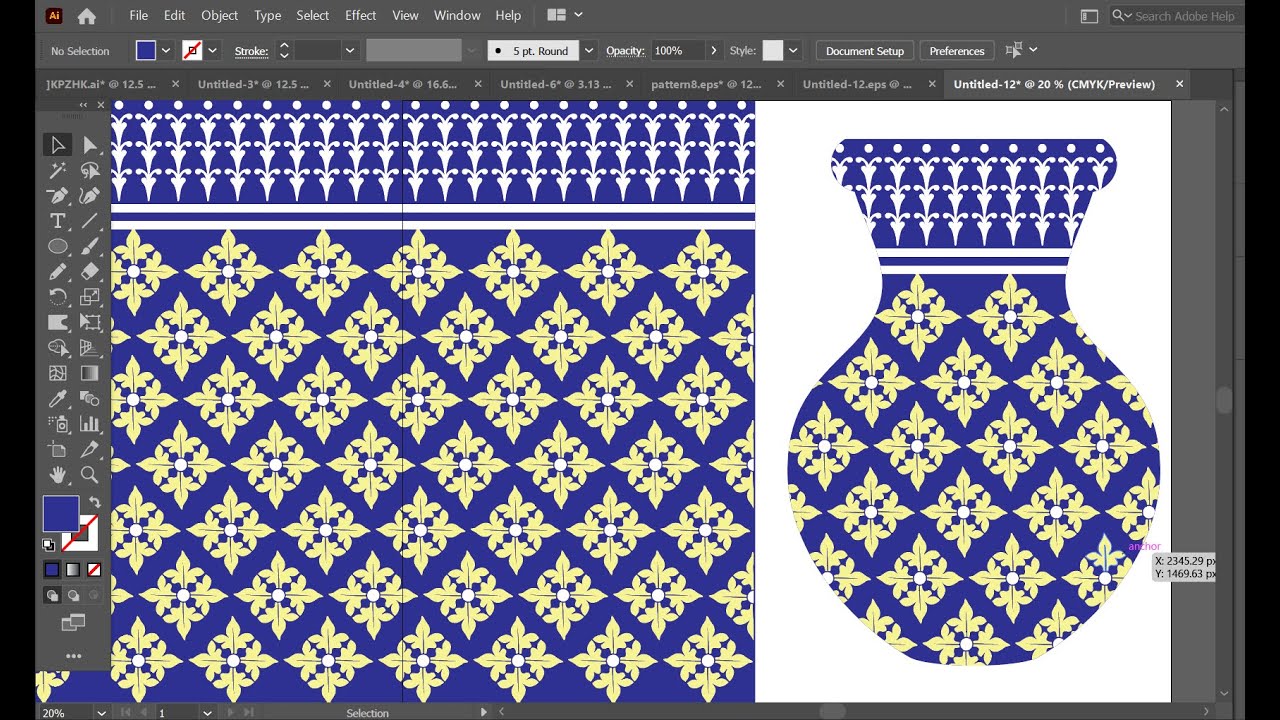1280x720 pixels.
Task: Select the Selection (black arrow) tool
Action: (58, 145)
